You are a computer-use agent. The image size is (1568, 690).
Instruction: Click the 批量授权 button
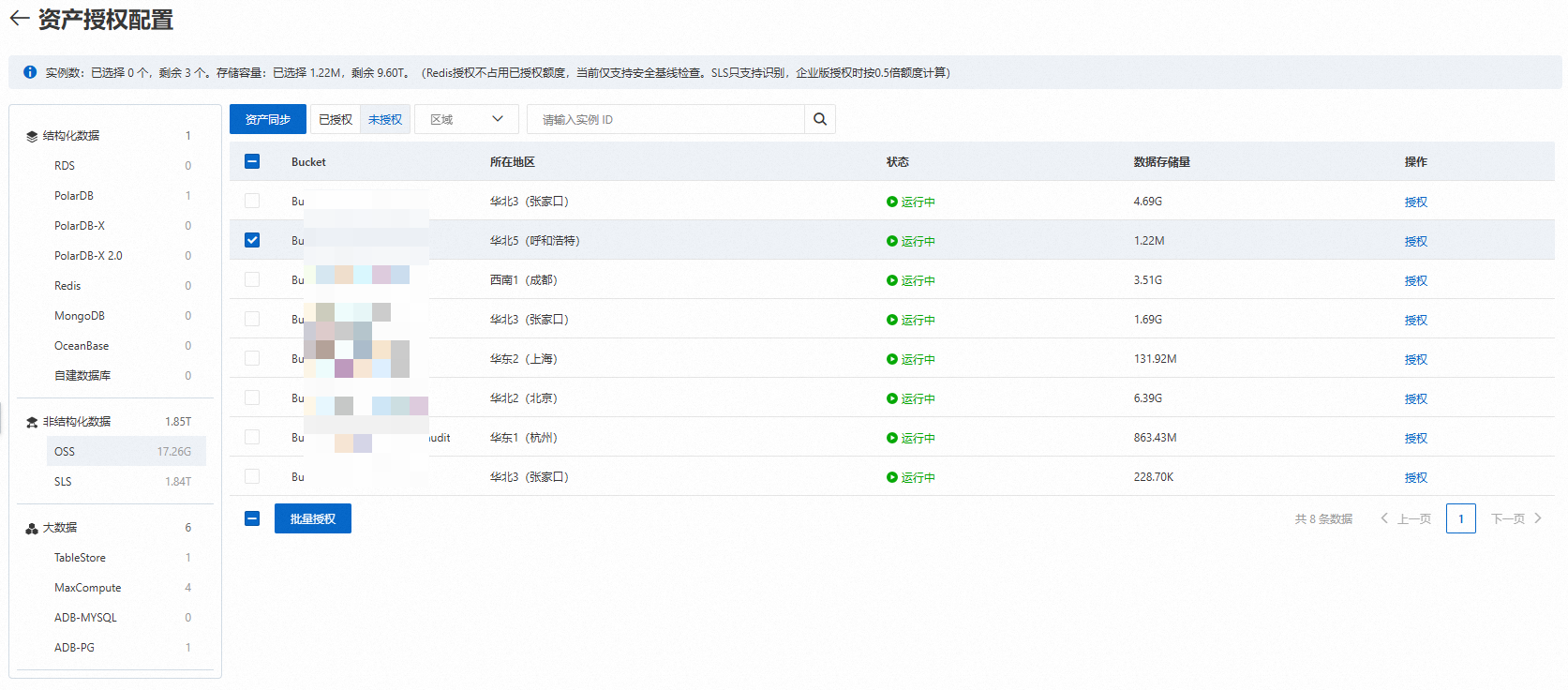313,518
